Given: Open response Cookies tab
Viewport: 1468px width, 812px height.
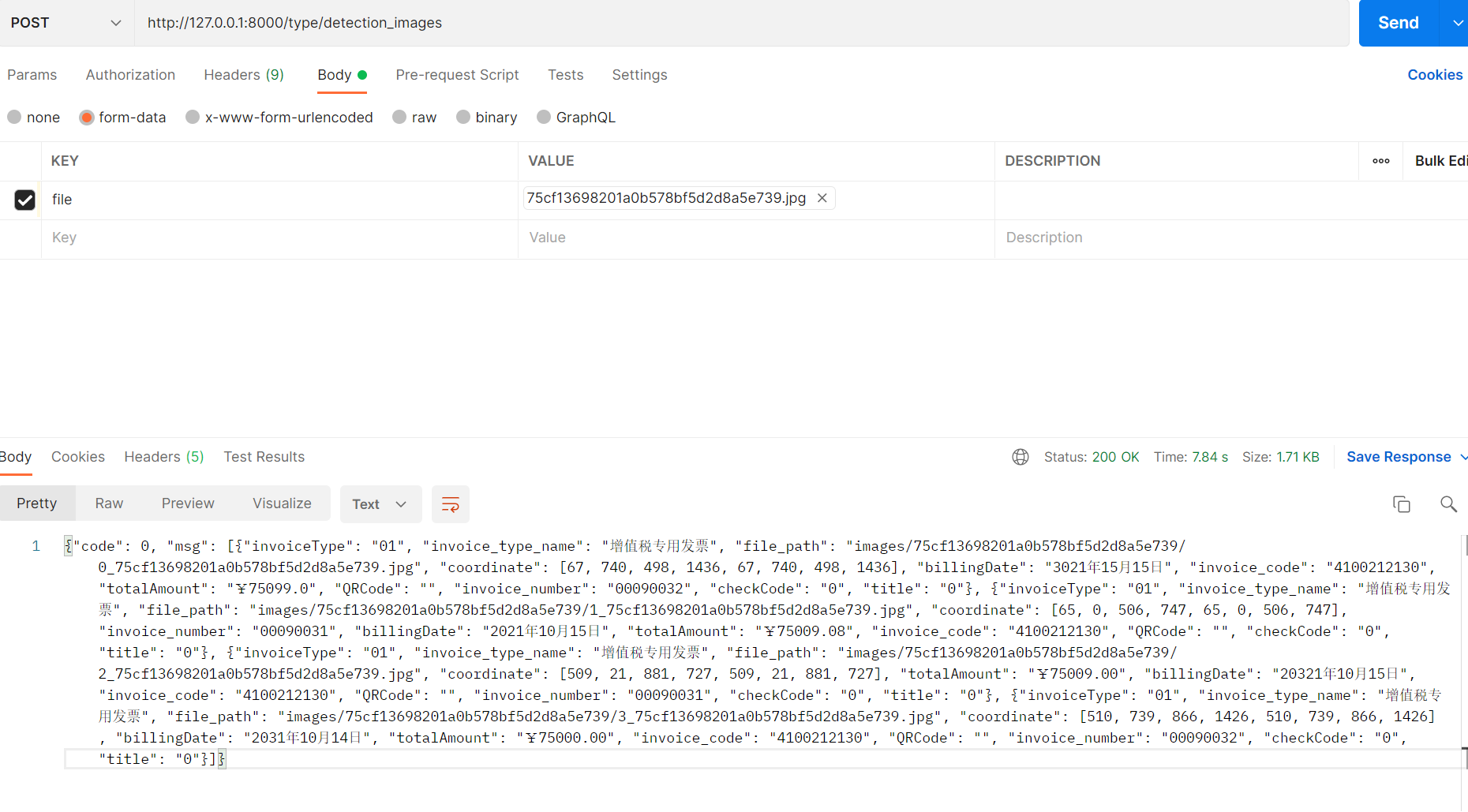Looking at the screenshot, I should click(78, 457).
